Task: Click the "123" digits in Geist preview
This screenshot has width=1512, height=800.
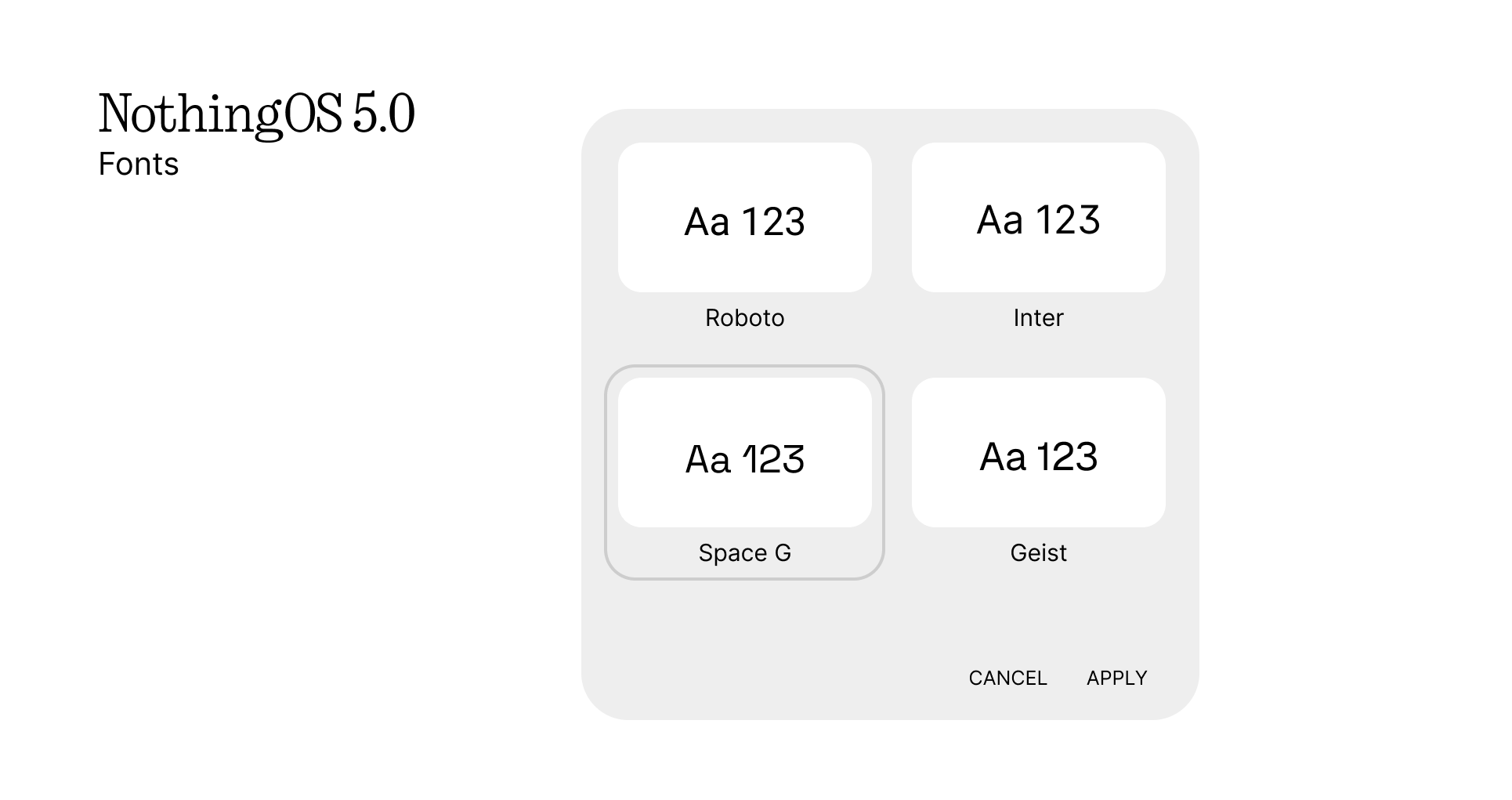Action: (x=1067, y=457)
